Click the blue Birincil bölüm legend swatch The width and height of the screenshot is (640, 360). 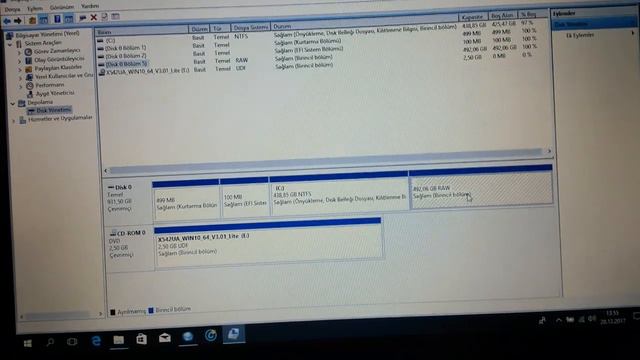pyautogui.click(x=151, y=311)
